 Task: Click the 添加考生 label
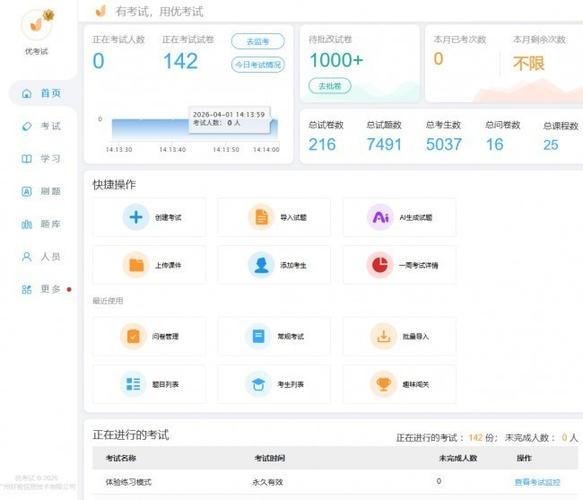293,265
